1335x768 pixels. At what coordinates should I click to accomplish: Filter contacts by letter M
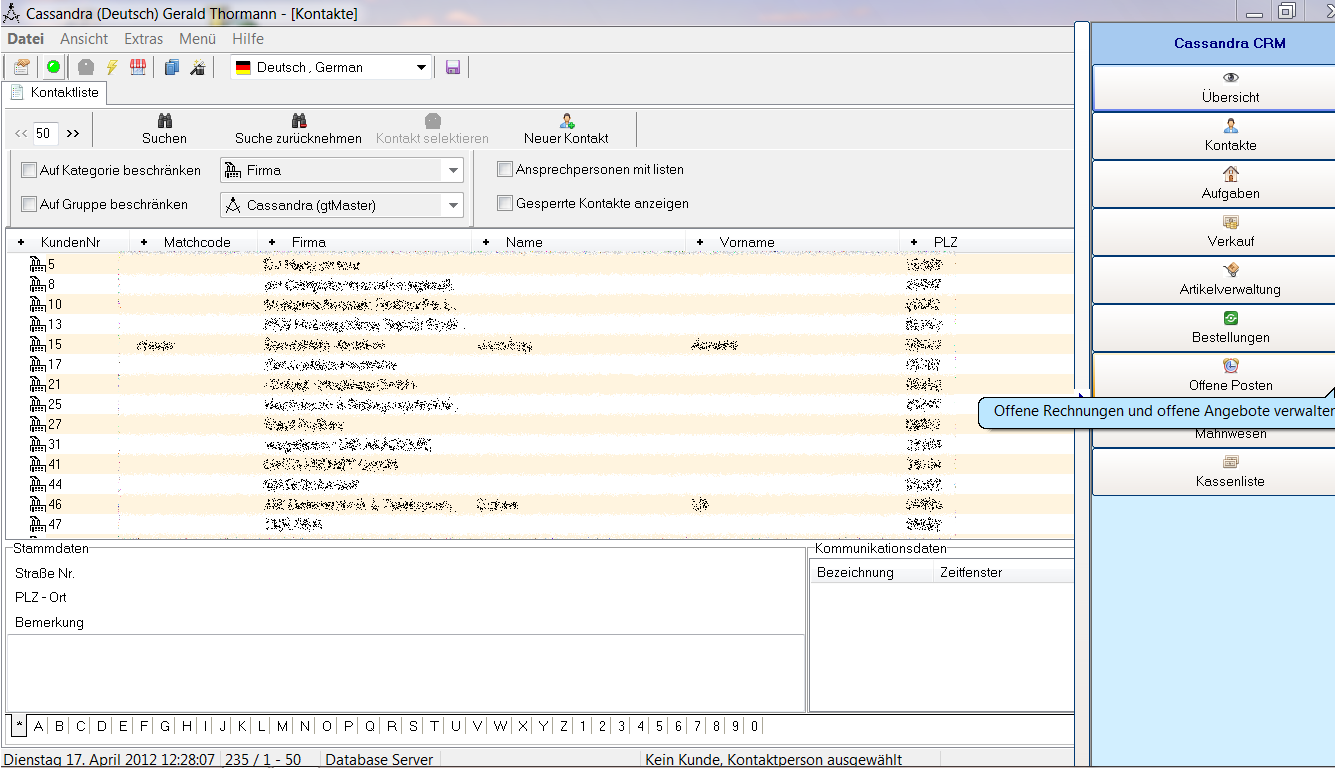283,726
